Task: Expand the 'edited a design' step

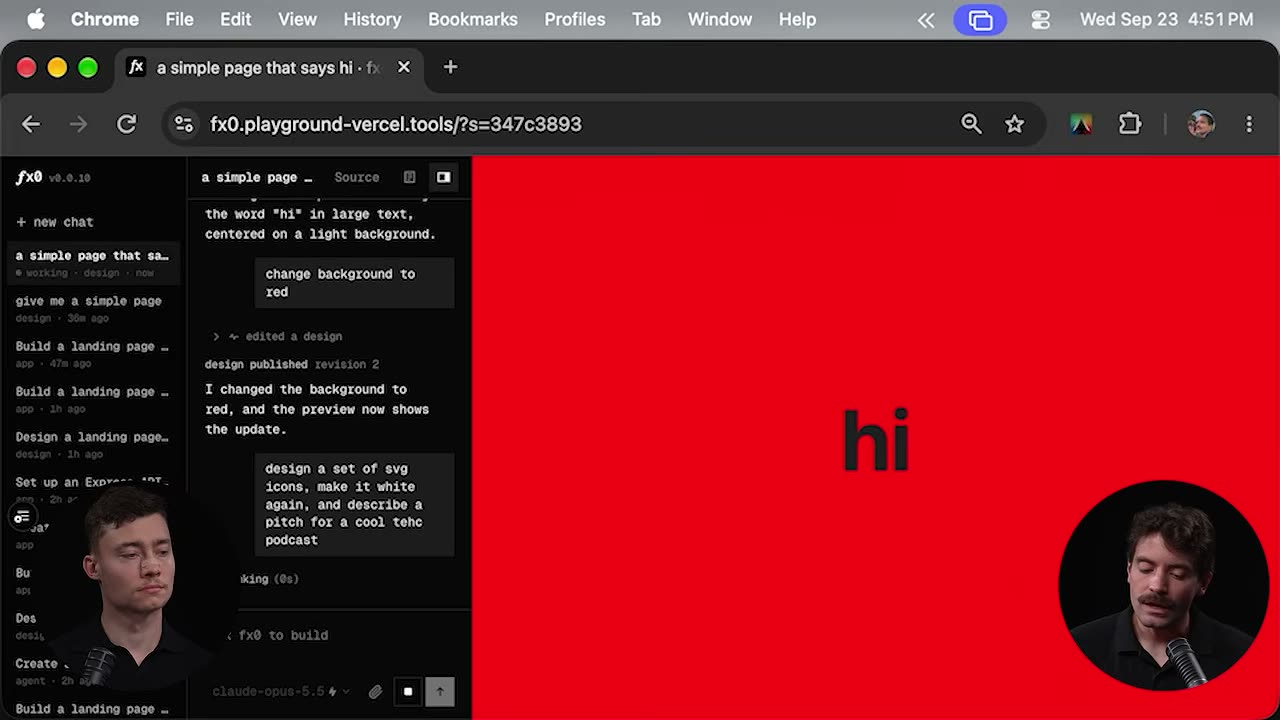Action: (278, 336)
